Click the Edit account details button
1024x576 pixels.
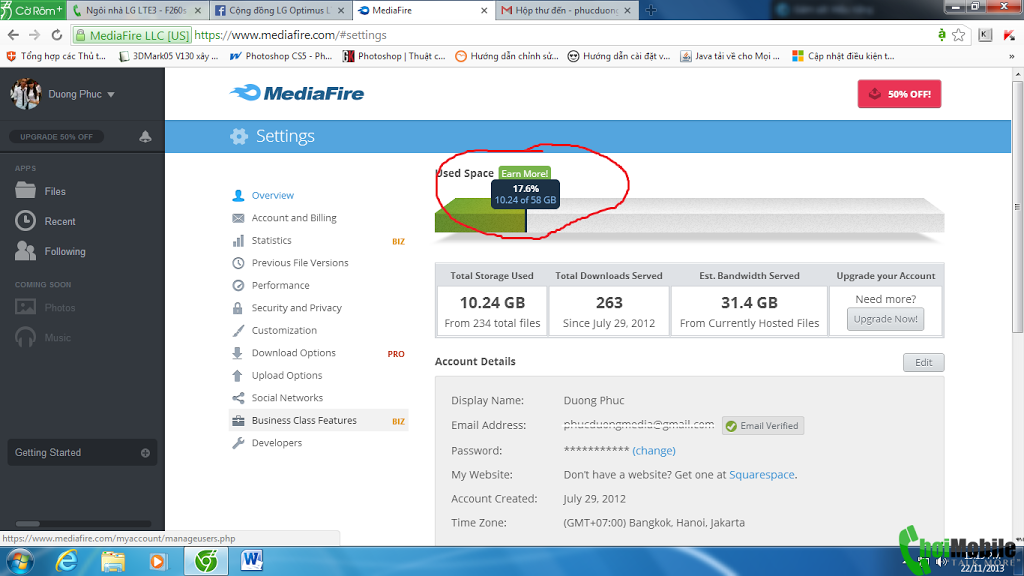click(x=923, y=362)
